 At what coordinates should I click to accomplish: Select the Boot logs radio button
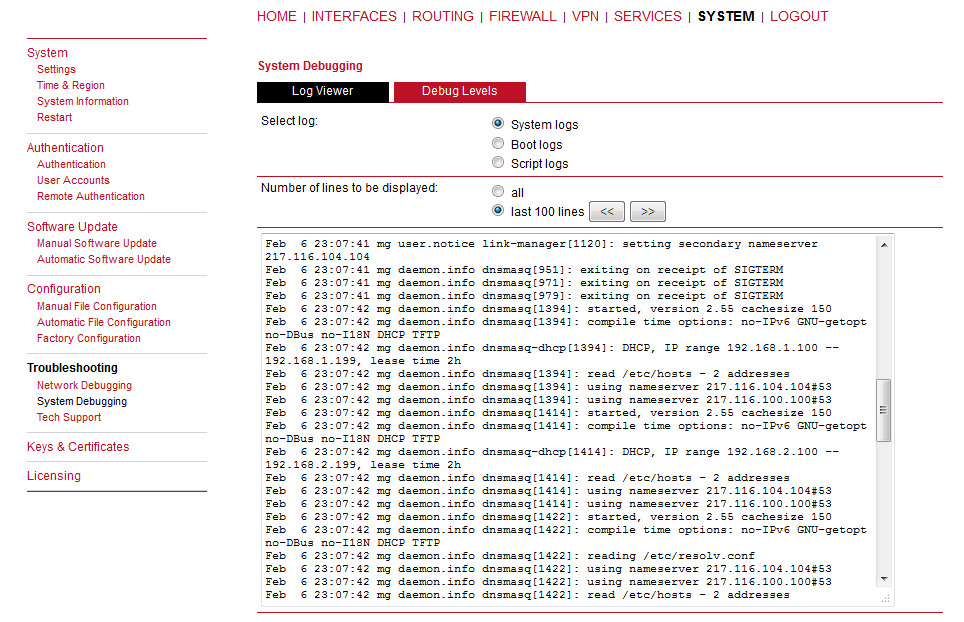tap(498, 143)
